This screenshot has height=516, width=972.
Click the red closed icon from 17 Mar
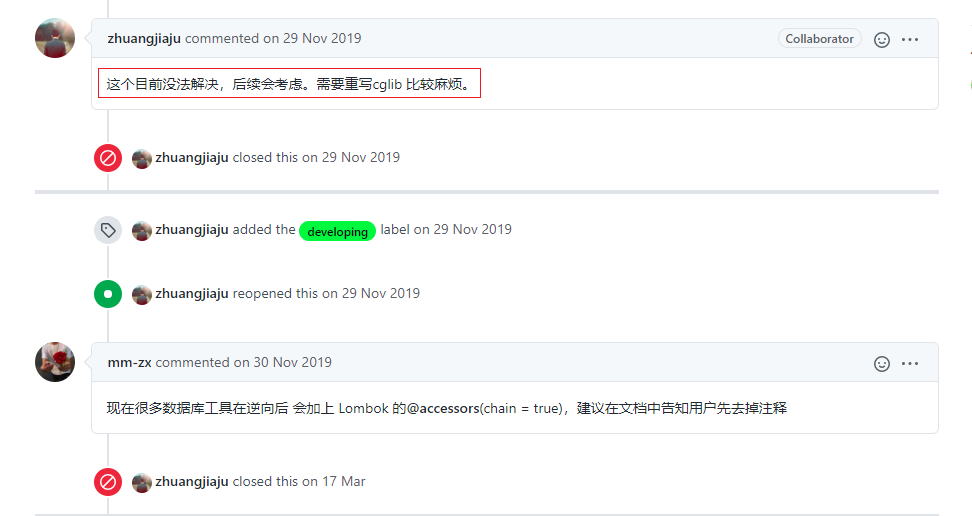tap(108, 482)
